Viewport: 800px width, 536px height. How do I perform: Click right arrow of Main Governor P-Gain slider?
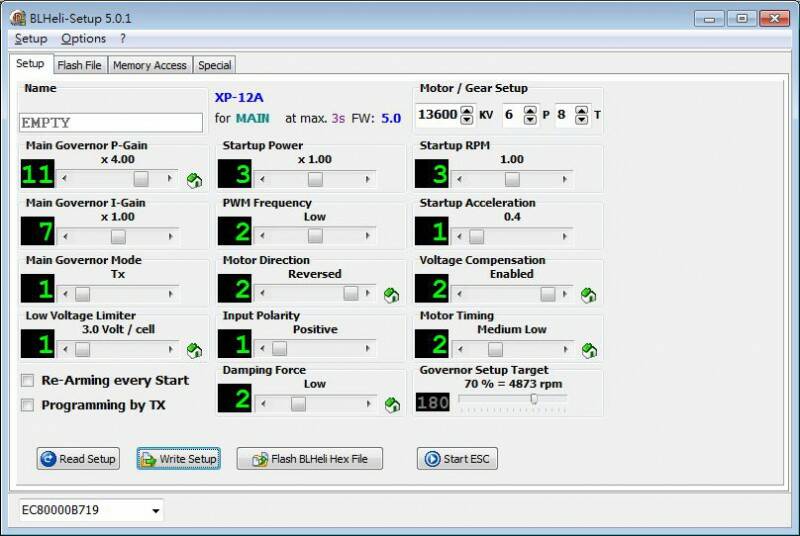[170, 178]
